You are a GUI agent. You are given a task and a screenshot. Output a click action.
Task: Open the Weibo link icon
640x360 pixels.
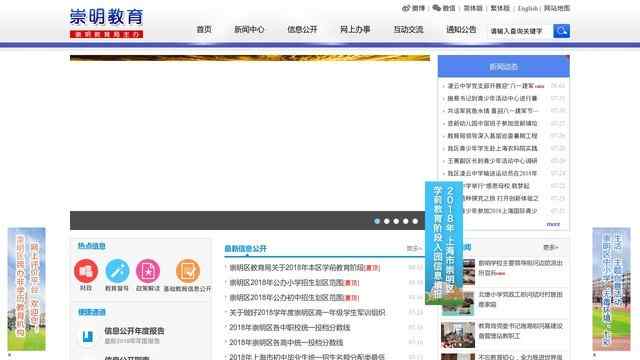(406, 8)
